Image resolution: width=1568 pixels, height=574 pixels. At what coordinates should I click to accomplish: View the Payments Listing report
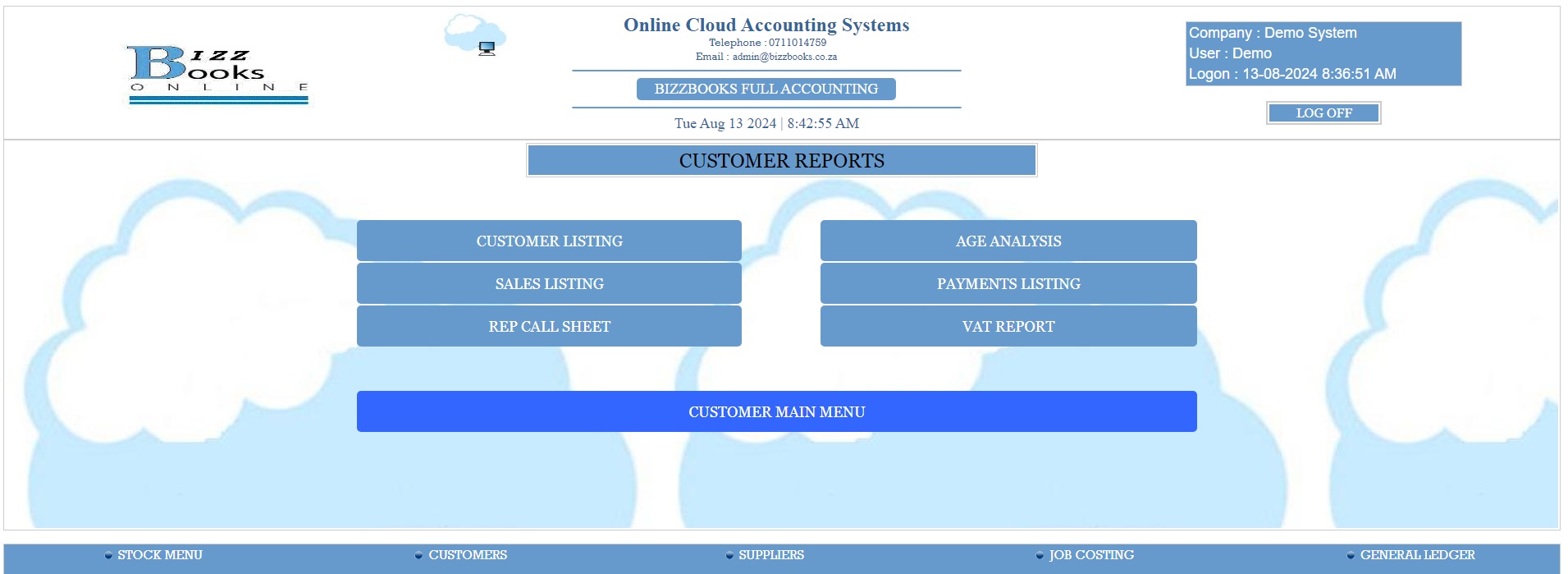coord(1008,283)
